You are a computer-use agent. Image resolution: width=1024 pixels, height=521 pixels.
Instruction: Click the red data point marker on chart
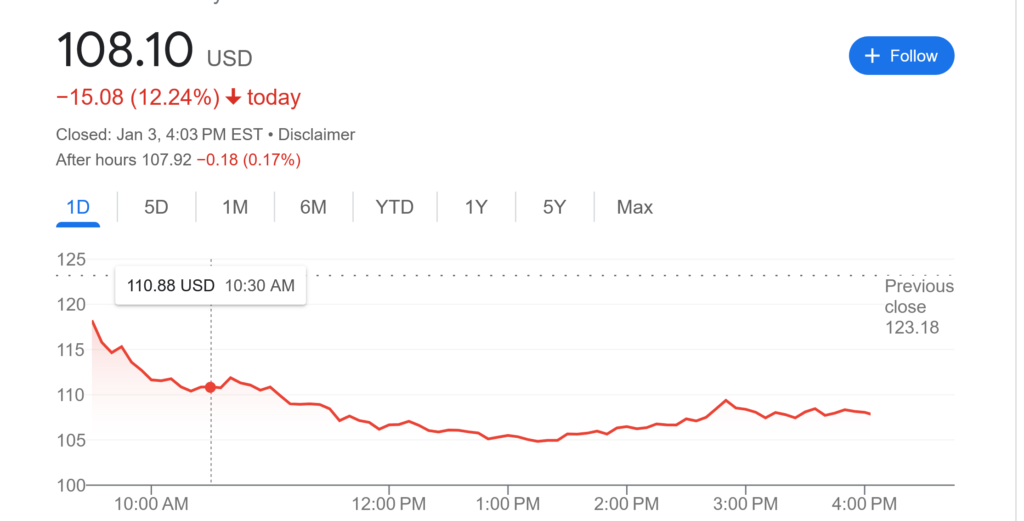tap(210, 387)
